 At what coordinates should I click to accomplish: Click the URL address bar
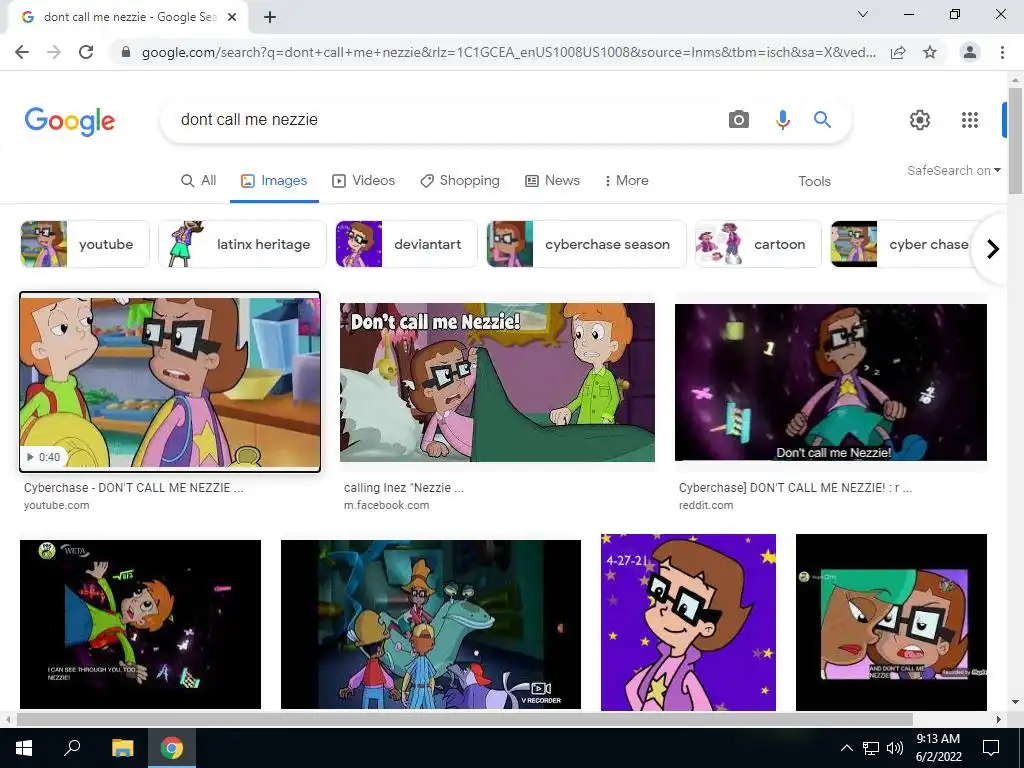pyautogui.click(x=508, y=52)
